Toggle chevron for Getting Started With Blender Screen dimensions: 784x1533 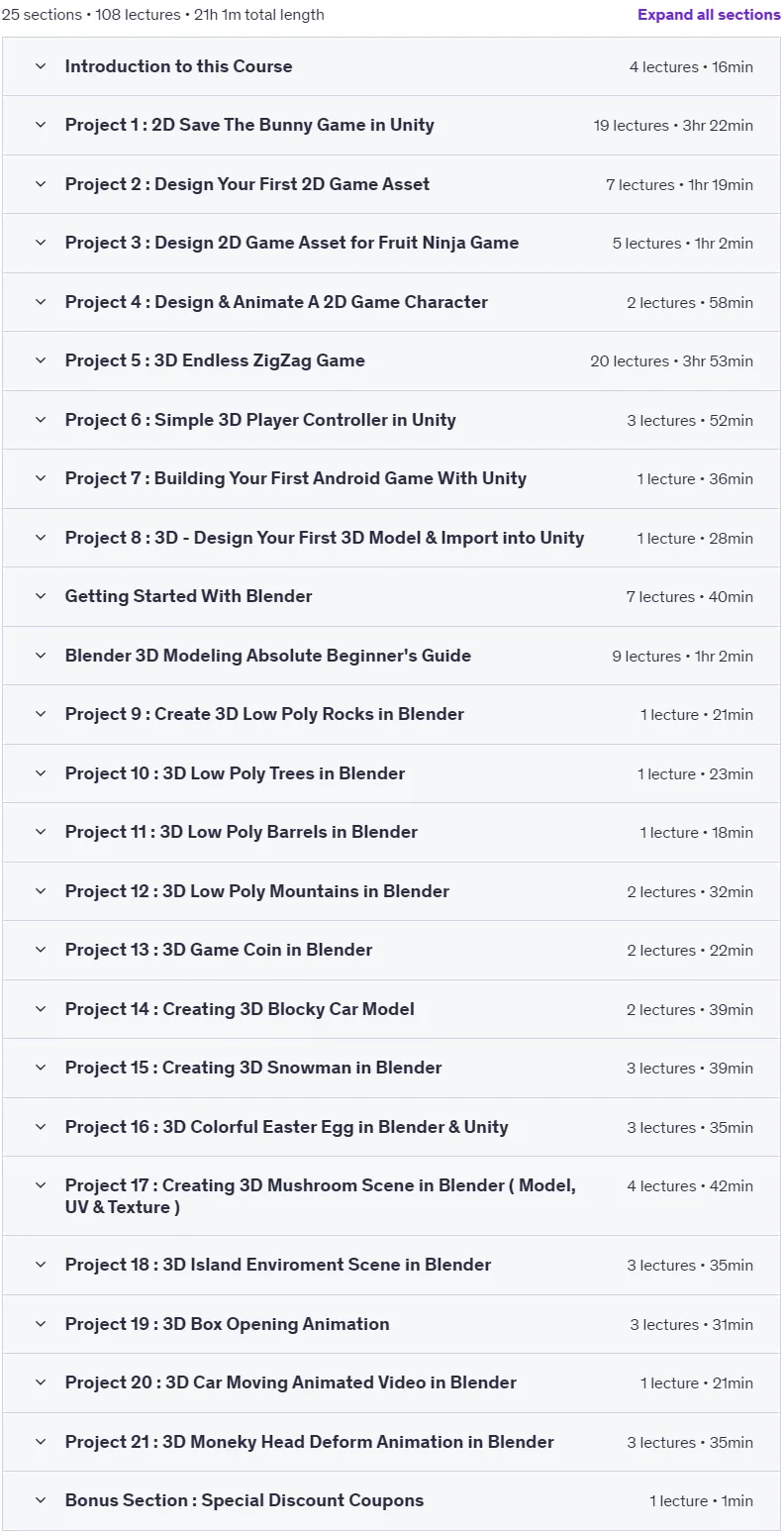click(41, 596)
